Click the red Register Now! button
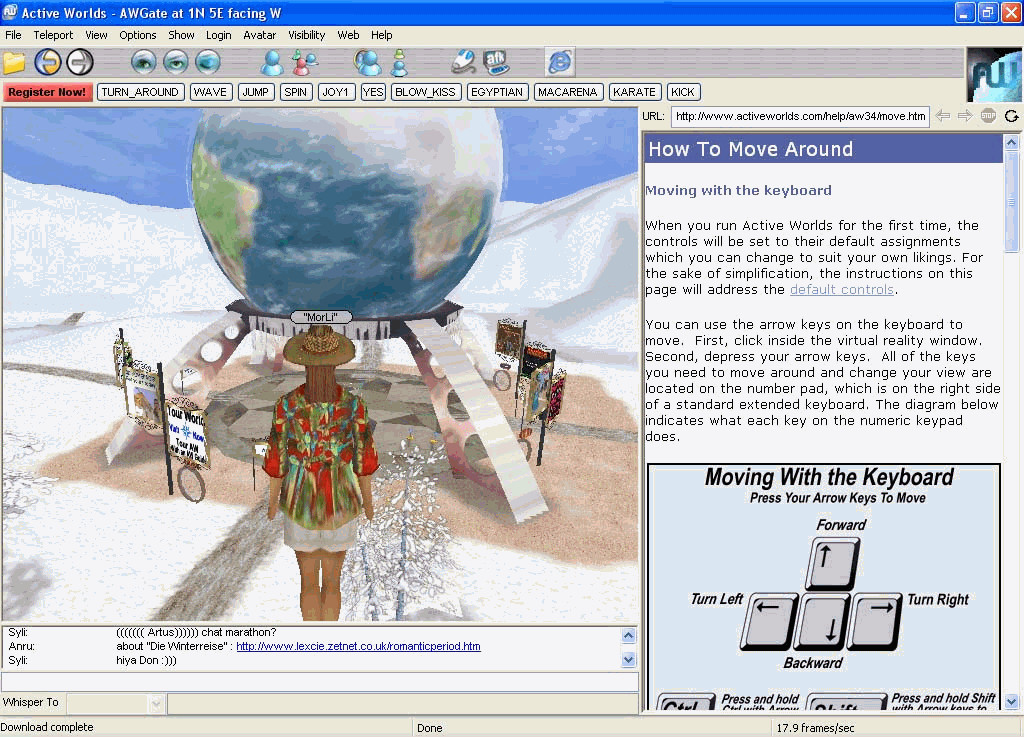 pos(47,92)
